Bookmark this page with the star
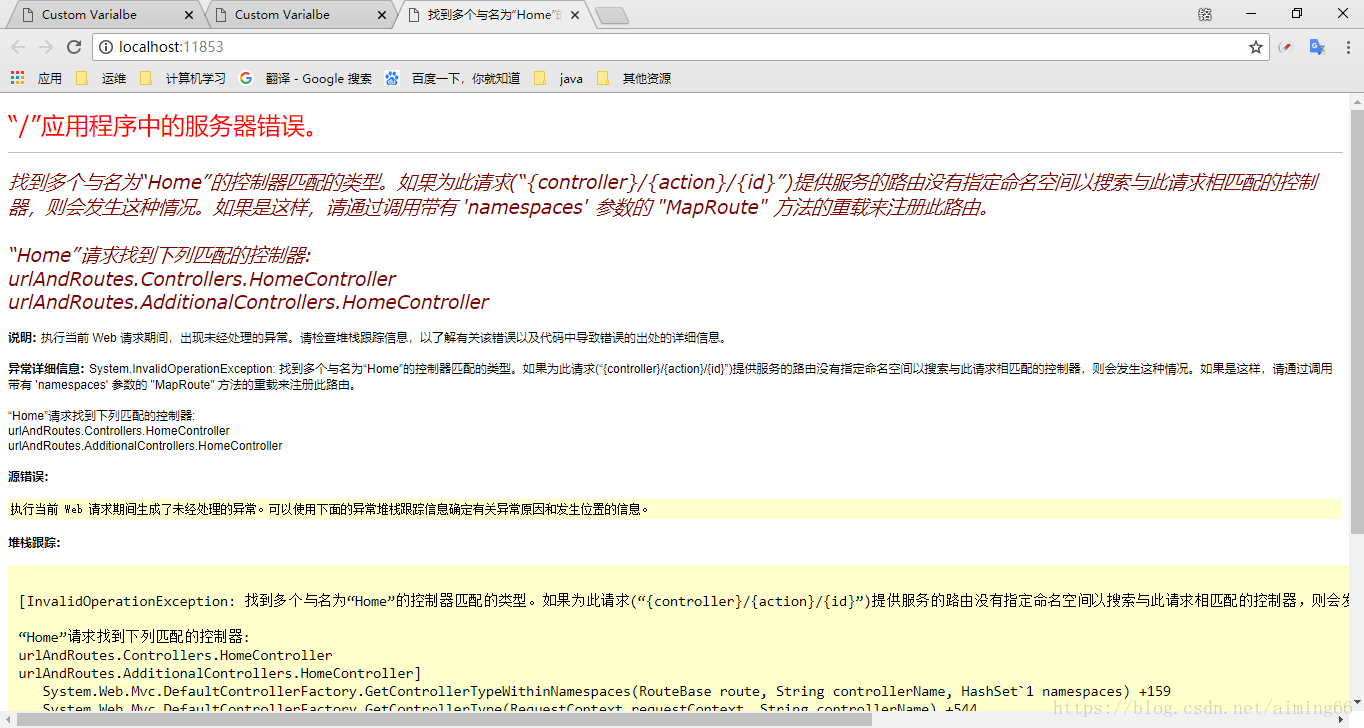The width and height of the screenshot is (1364, 728). pyautogui.click(x=1256, y=47)
